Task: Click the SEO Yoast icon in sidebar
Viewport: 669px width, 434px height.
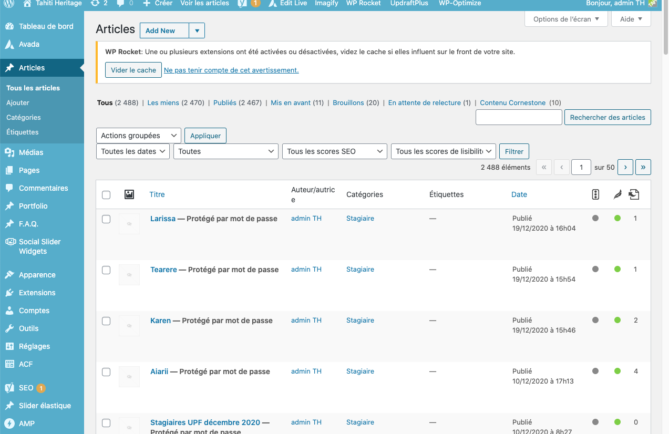Action: point(9,388)
